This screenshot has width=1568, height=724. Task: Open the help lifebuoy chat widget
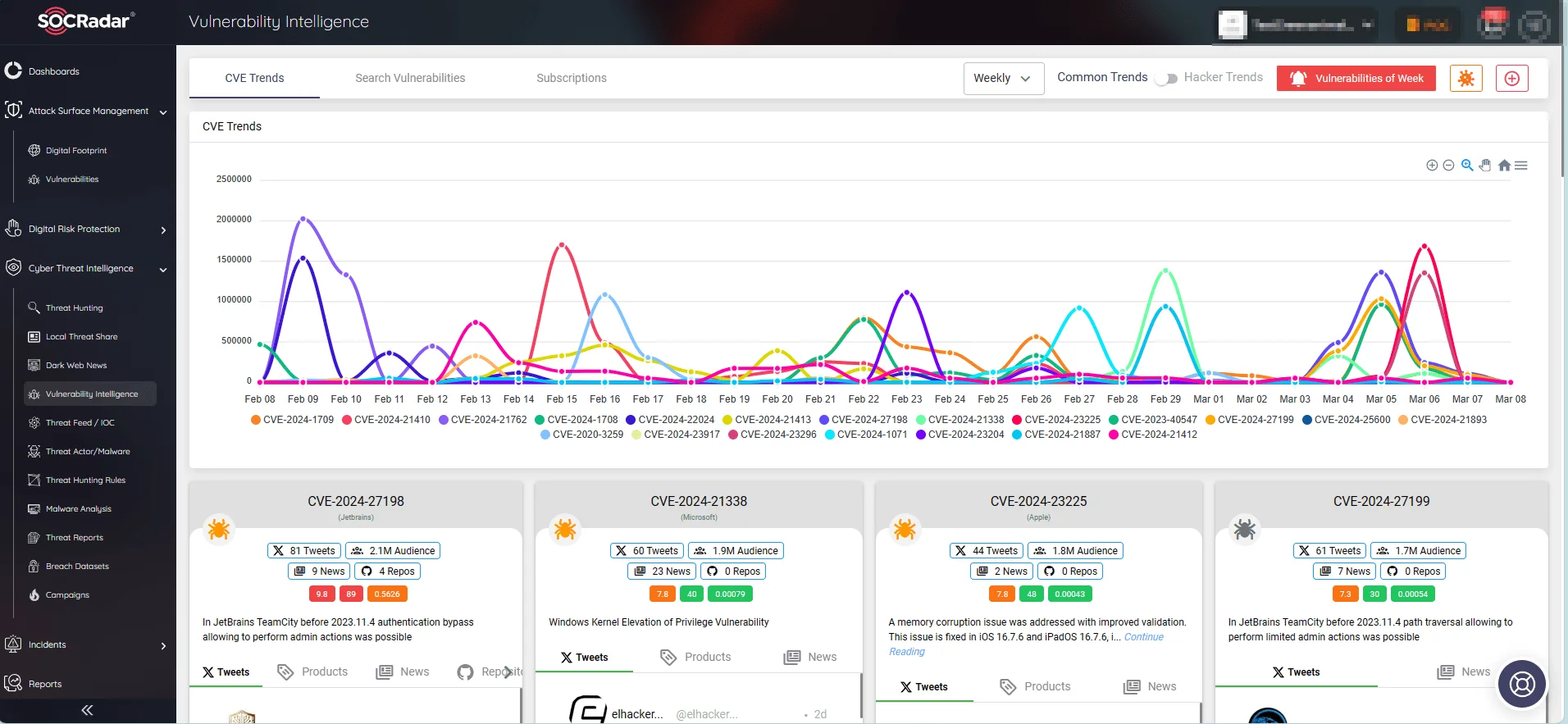[1522, 683]
